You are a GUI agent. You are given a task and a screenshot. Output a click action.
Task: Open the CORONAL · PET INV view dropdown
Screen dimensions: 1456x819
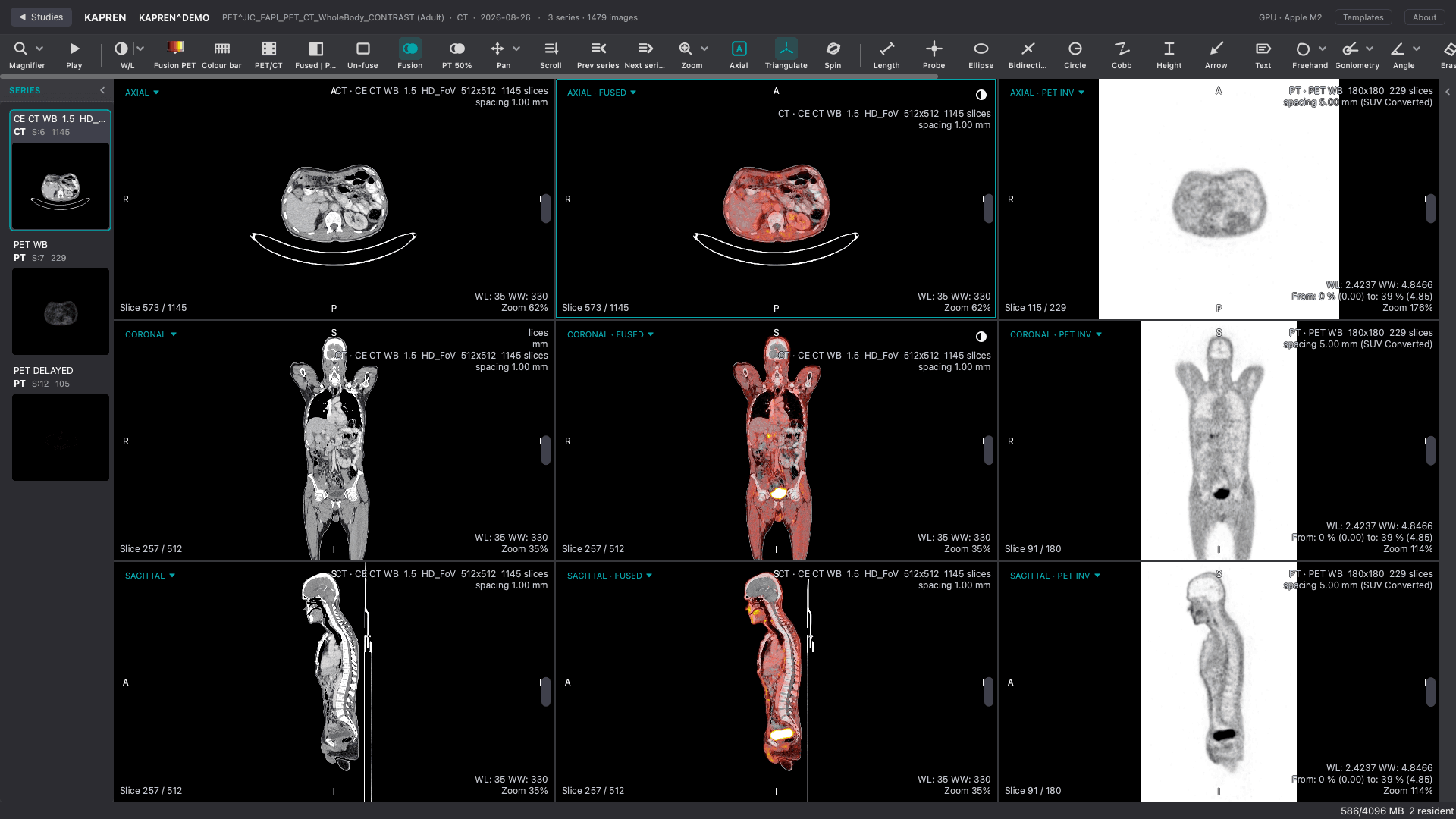click(x=1056, y=334)
